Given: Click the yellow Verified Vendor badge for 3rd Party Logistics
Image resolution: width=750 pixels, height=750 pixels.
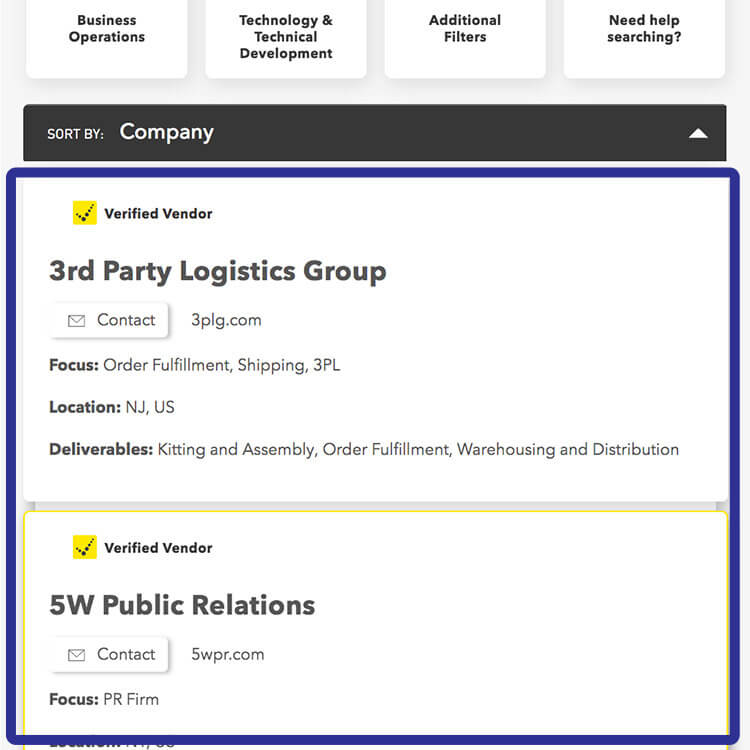Looking at the screenshot, I should 85,213.
